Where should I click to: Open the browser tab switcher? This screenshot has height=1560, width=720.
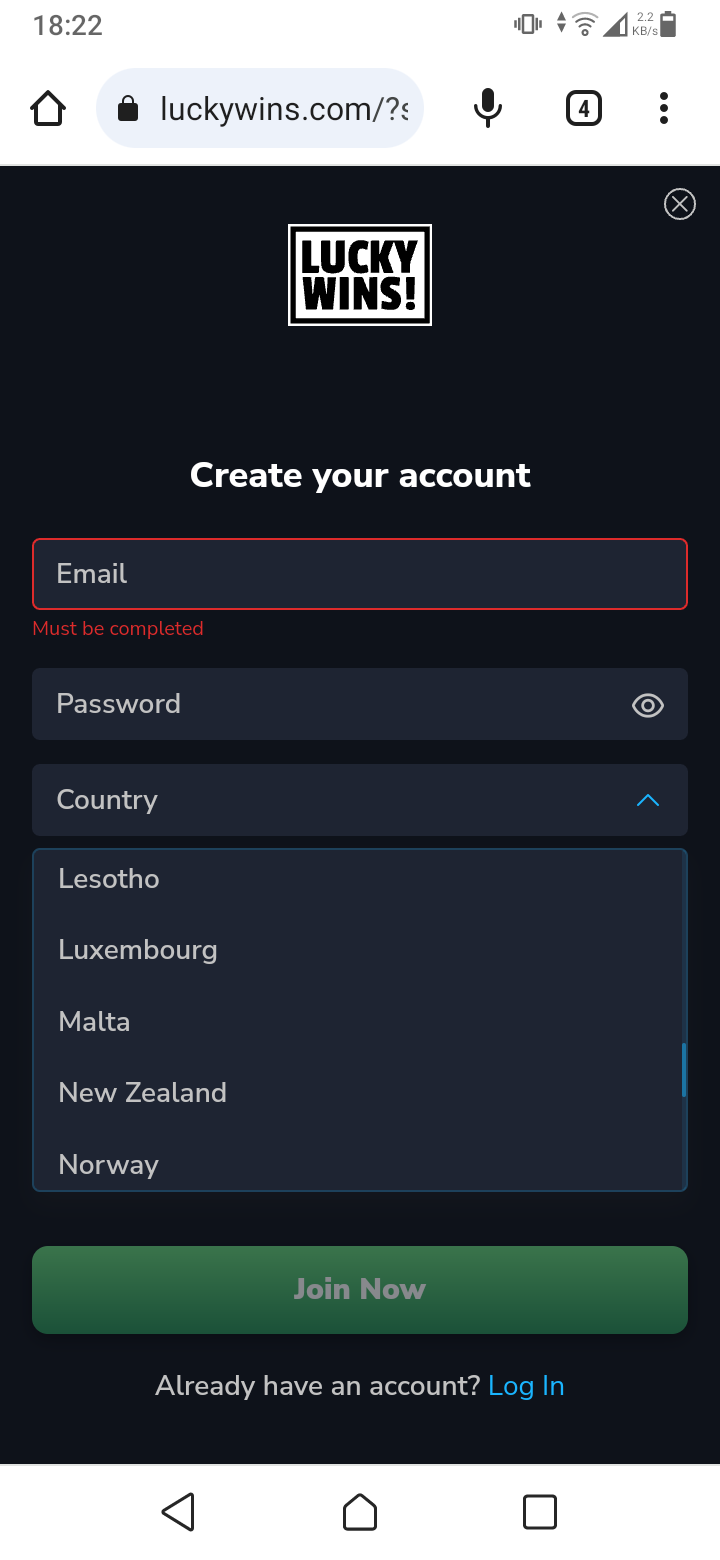coord(584,108)
